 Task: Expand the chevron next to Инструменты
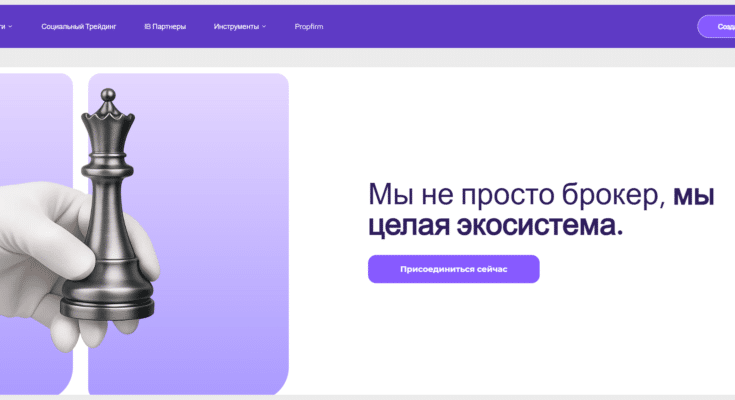264,26
